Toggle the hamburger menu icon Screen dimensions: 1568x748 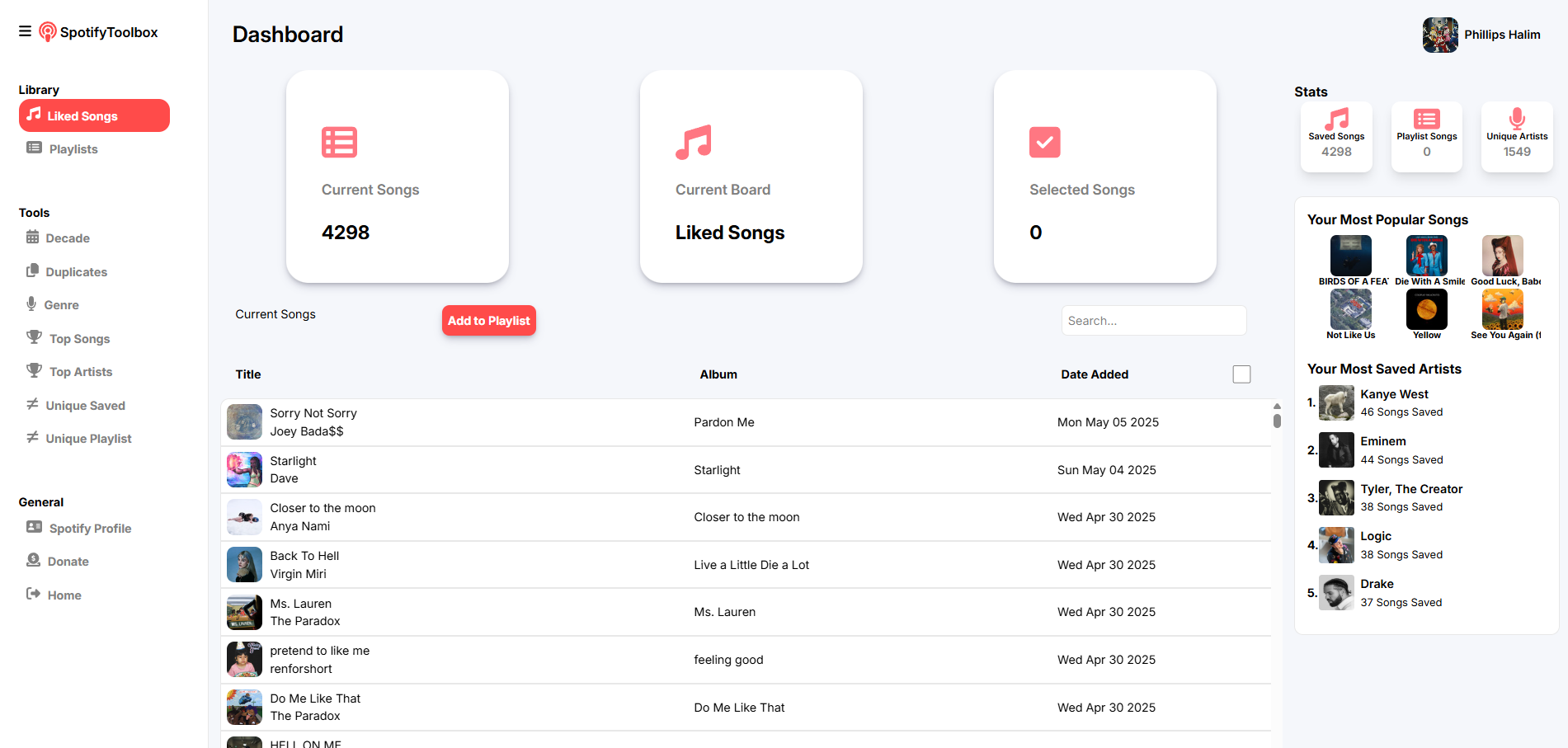[25, 31]
